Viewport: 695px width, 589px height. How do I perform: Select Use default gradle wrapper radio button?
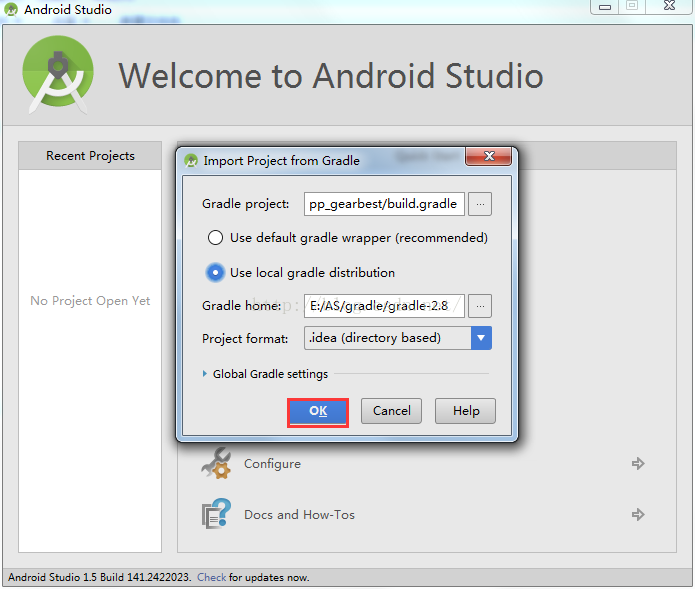pos(215,238)
